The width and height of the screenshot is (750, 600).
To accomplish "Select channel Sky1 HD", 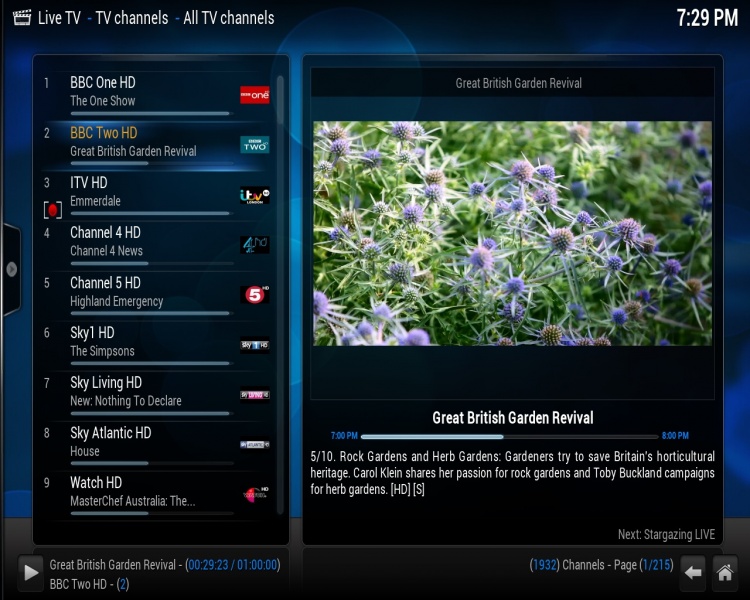I will [155, 345].
